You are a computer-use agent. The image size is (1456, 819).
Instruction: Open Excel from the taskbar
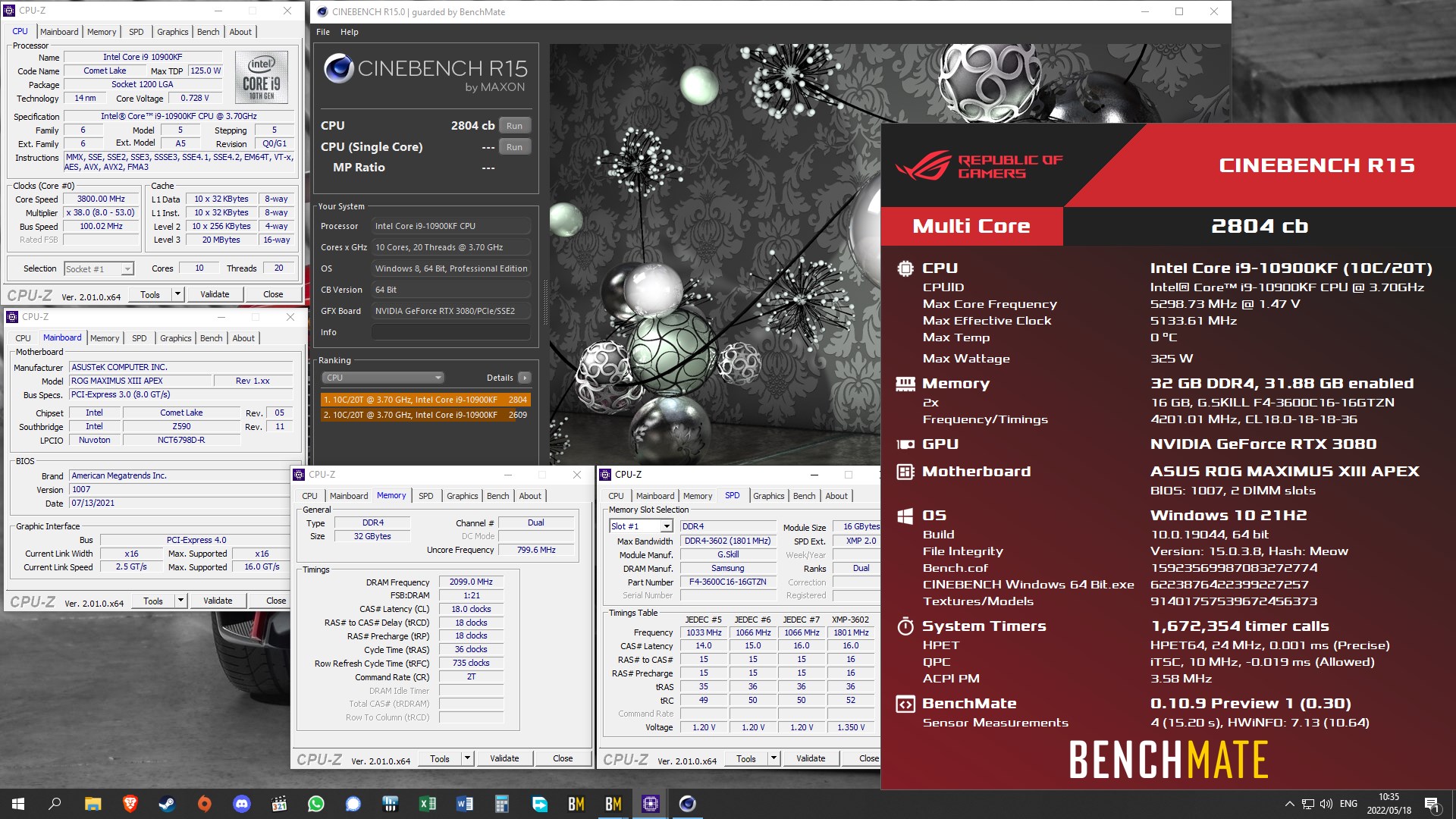[428, 804]
